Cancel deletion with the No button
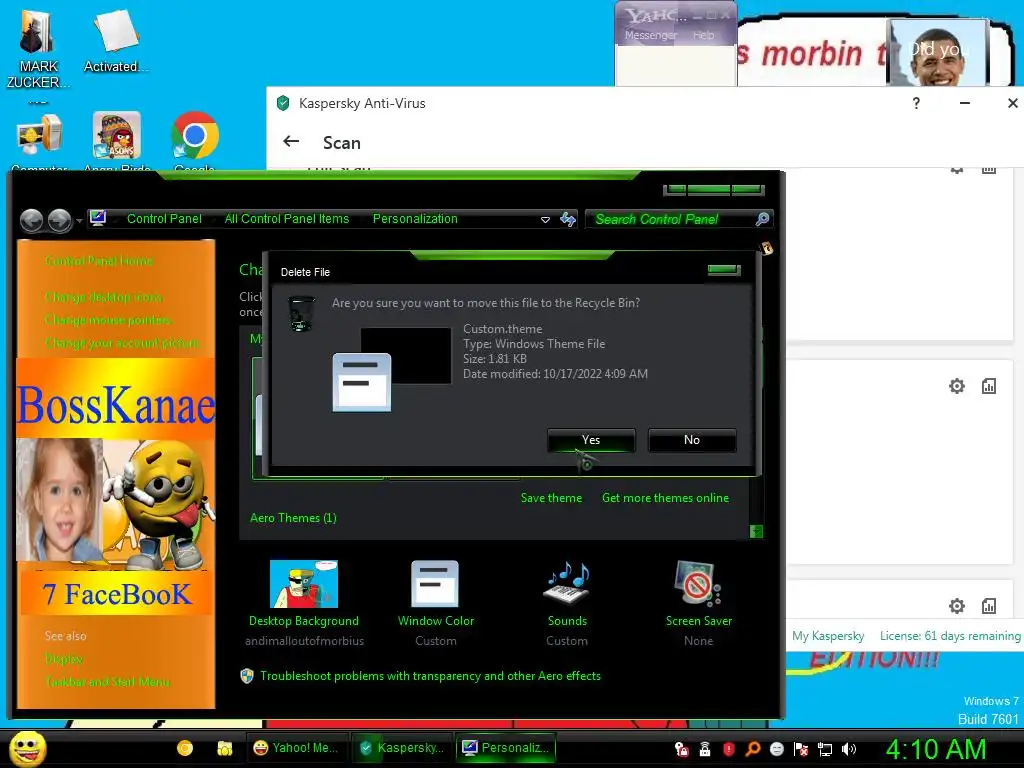This screenshot has height=768, width=1024. 692,440
